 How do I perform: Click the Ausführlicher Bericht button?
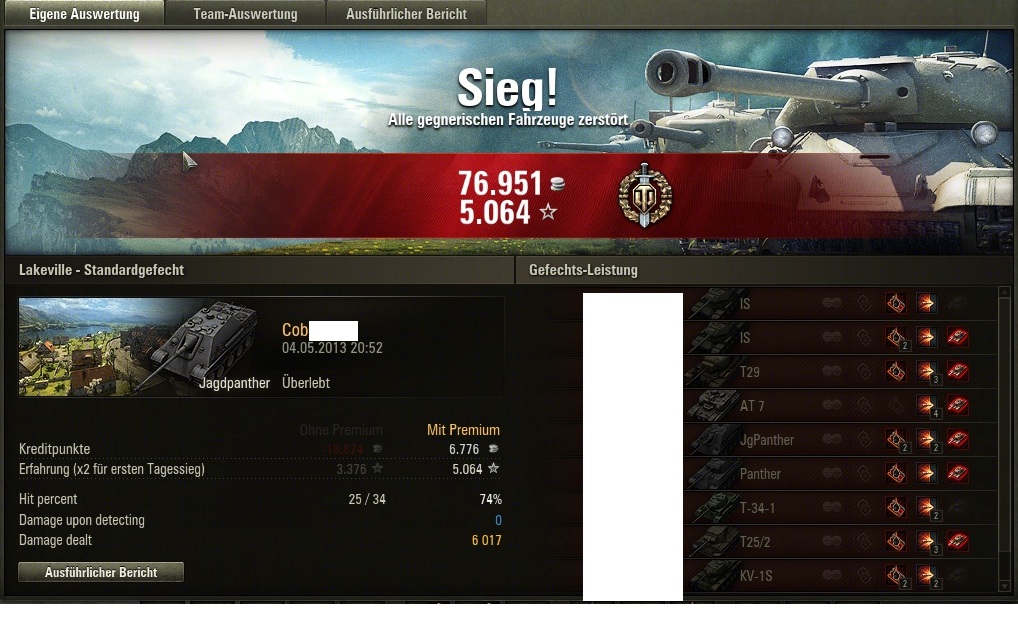point(101,572)
